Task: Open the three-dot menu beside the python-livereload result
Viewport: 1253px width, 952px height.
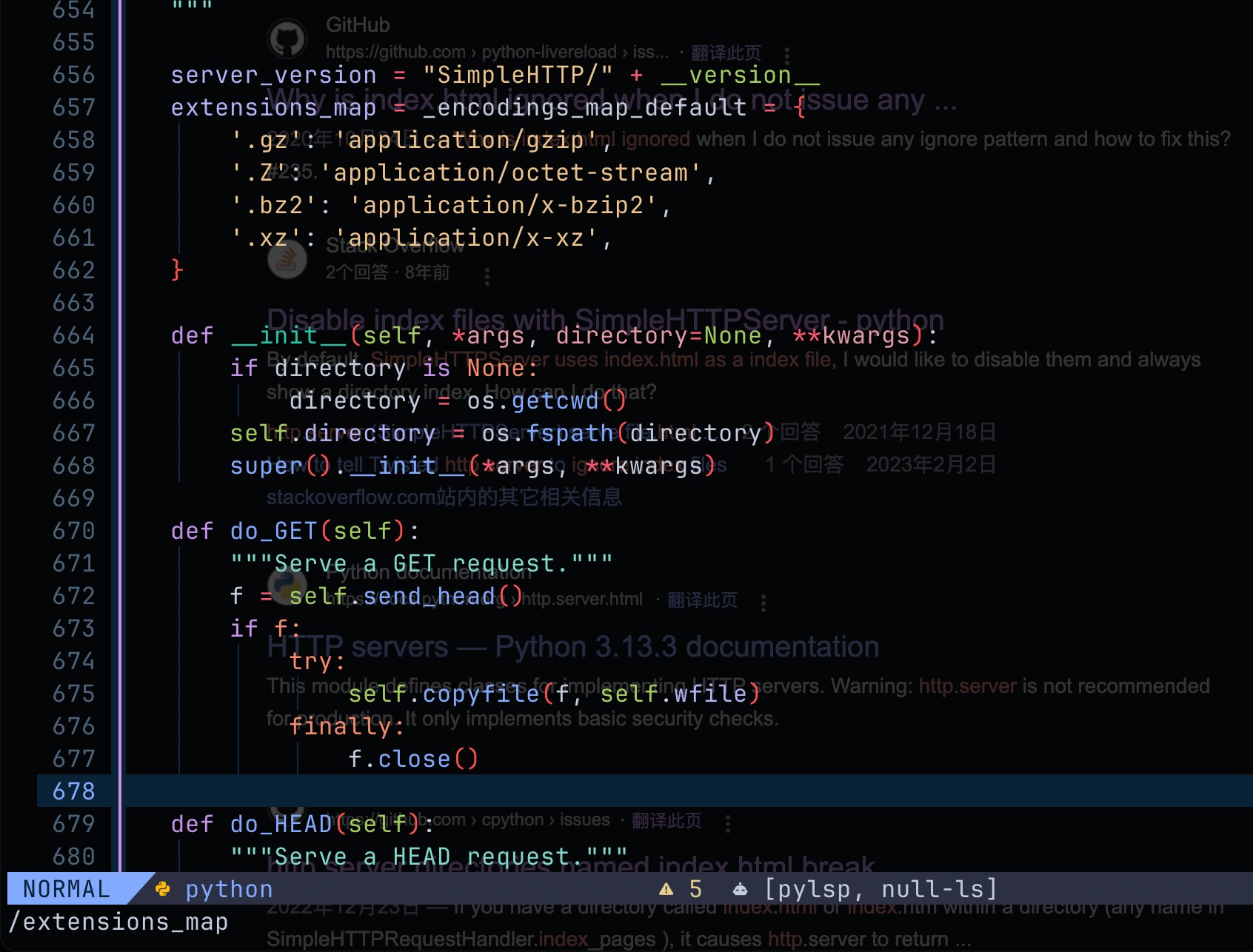Action: coord(786,55)
